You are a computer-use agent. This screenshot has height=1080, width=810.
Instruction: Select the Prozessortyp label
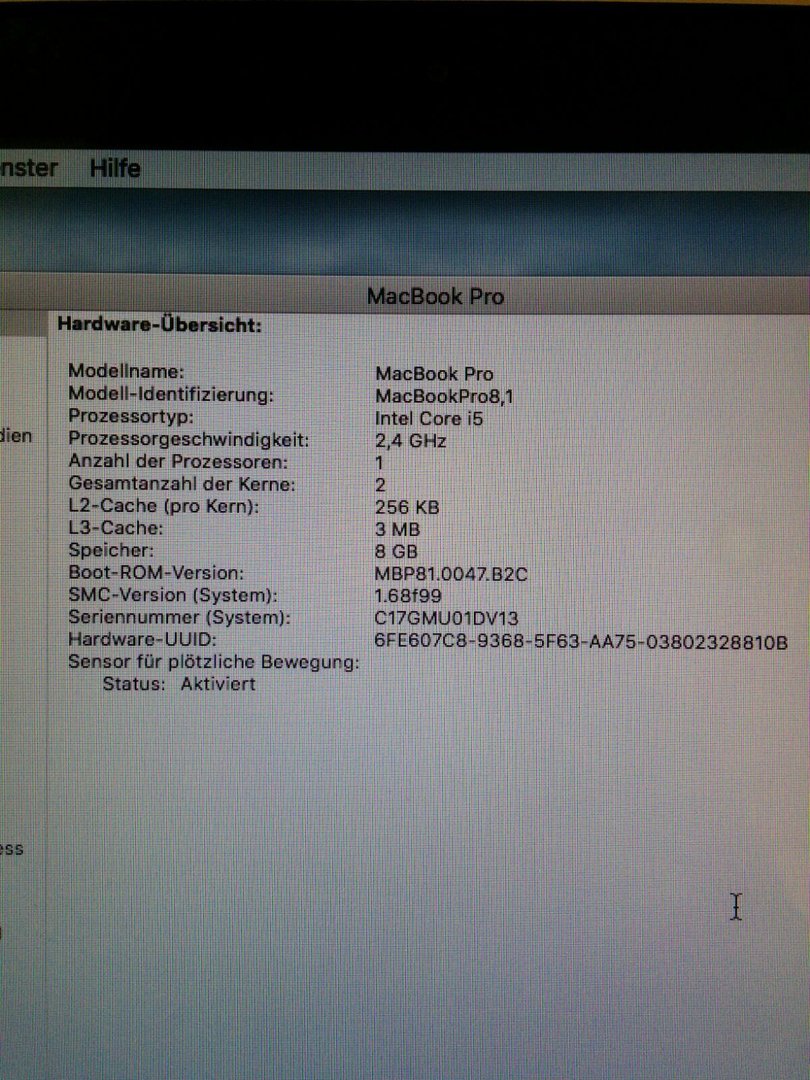[x=131, y=417]
